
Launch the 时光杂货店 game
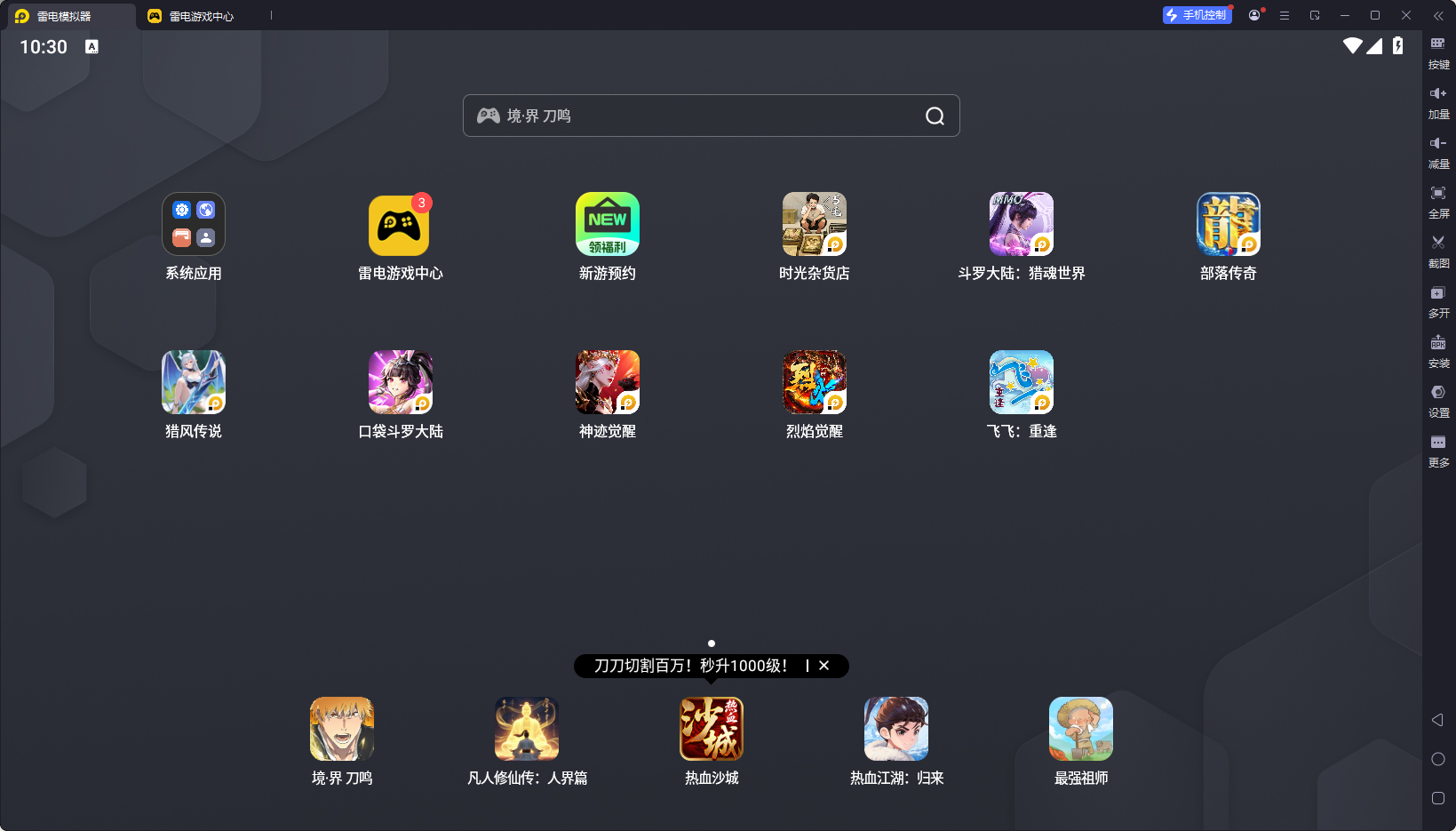[x=815, y=224]
